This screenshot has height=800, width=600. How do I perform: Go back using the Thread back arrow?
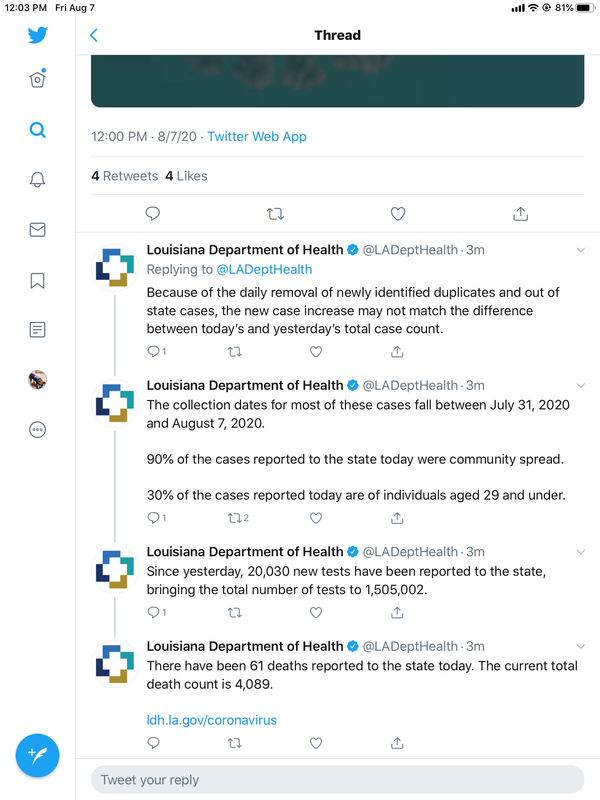[x=93, y=35]
